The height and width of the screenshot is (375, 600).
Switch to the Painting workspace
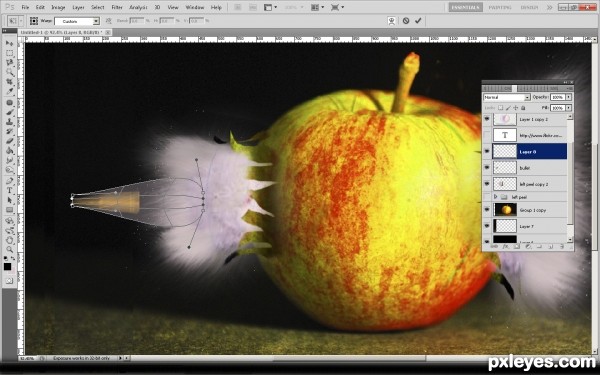(x=500, y=7)
